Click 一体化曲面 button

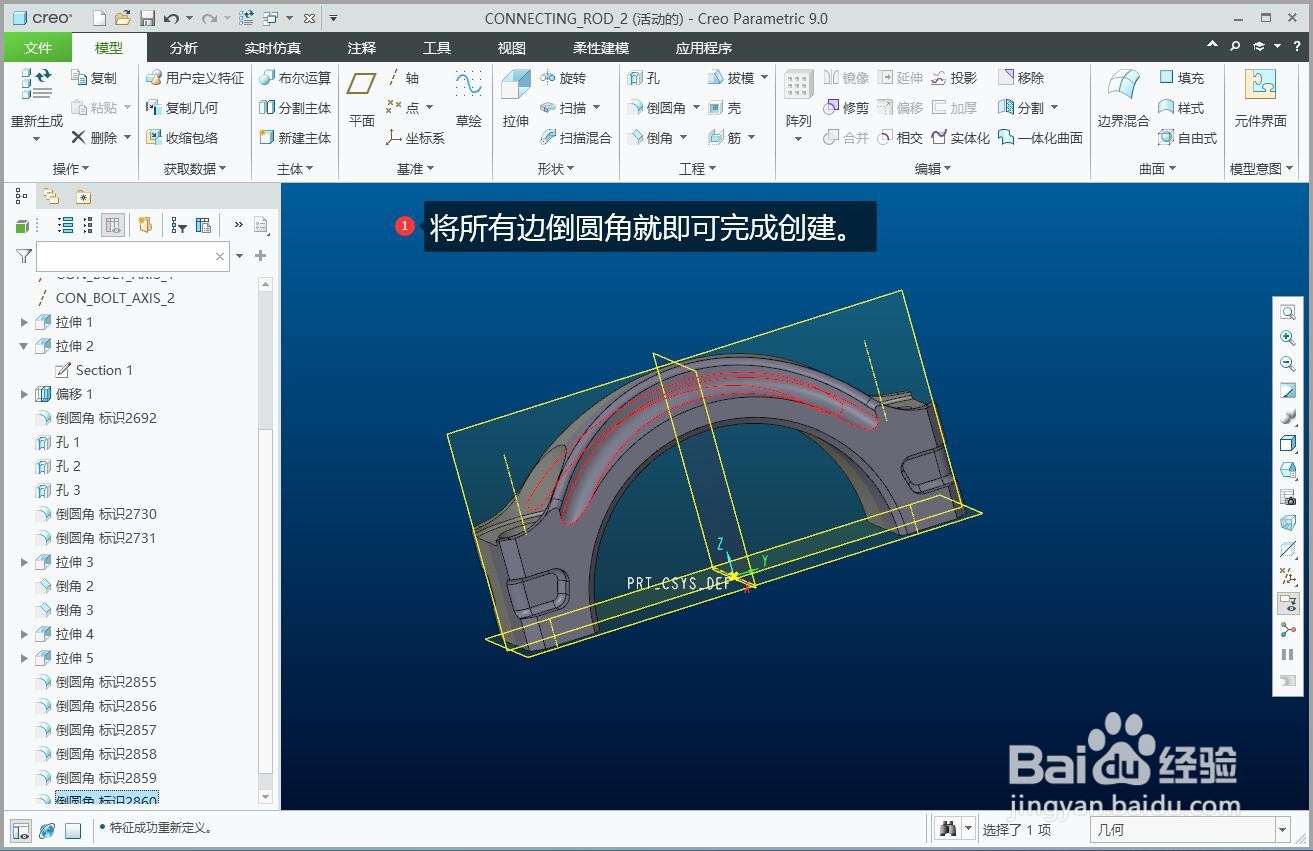tap(1040, 138)
